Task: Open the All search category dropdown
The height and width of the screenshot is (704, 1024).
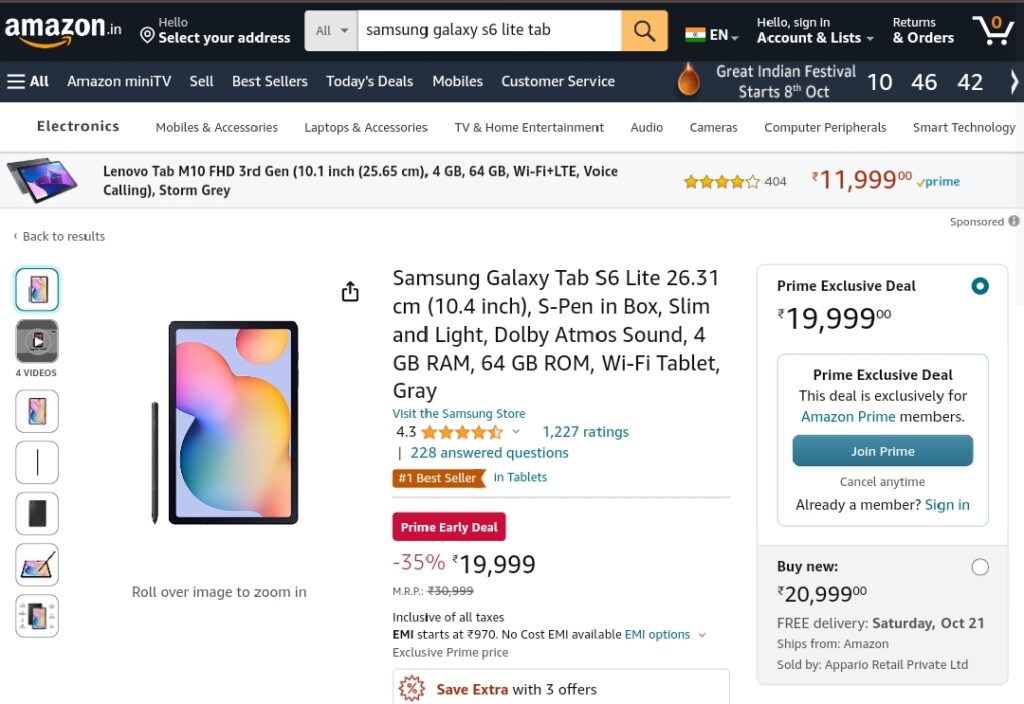Action: tap(331, 31)
